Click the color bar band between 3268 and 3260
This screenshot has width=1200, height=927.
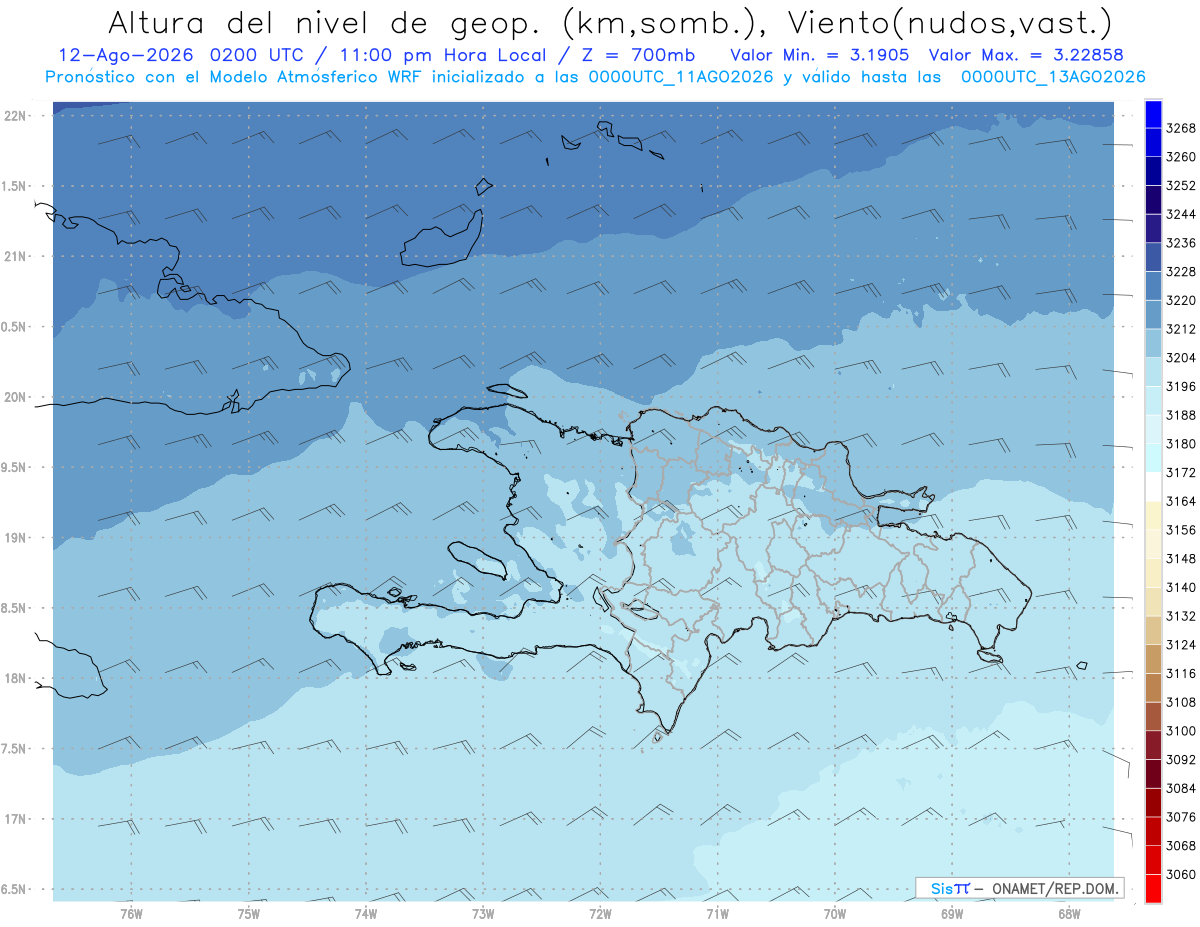pyautogui.click(x=1153, y=143)
